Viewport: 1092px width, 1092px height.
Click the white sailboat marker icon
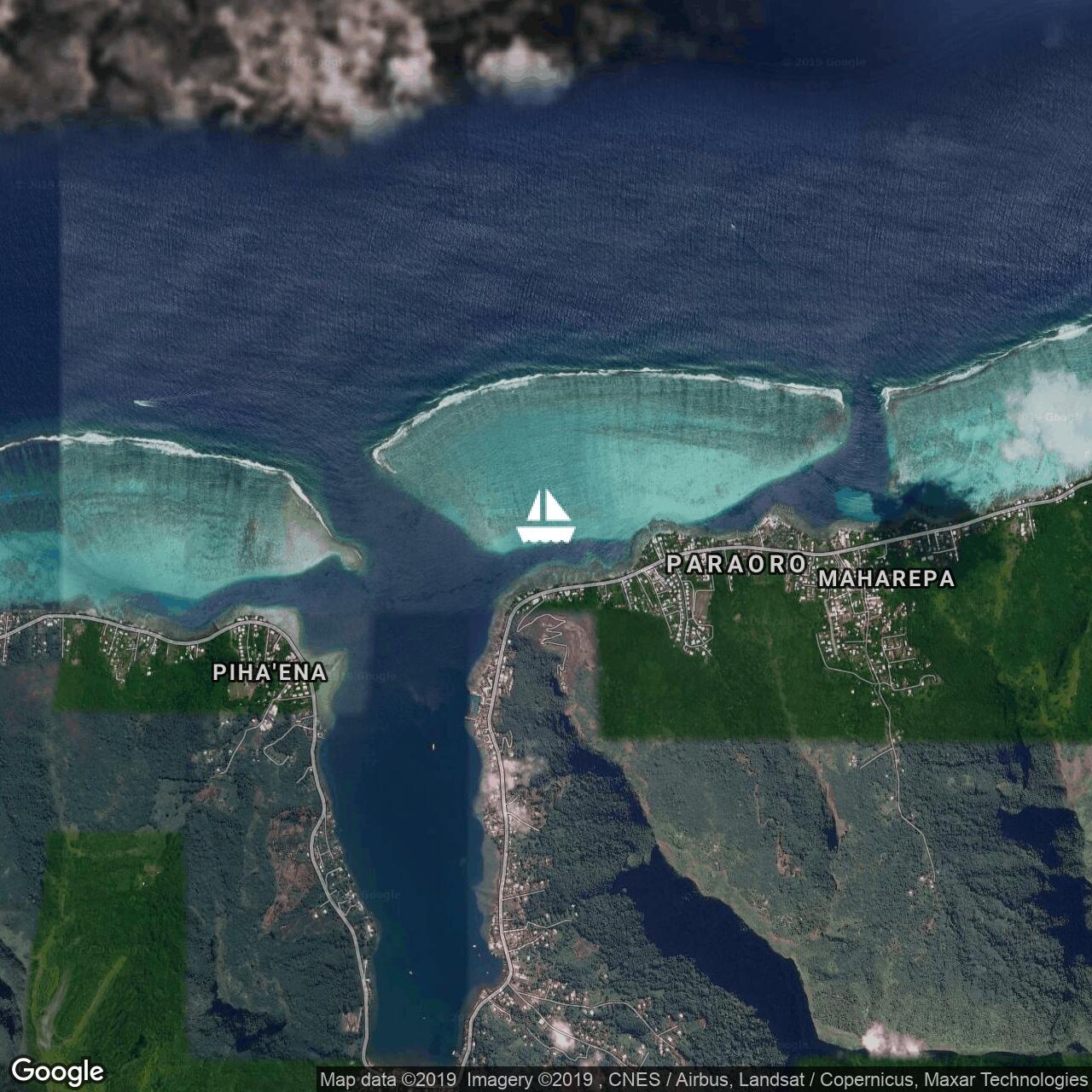coord(546,517)
